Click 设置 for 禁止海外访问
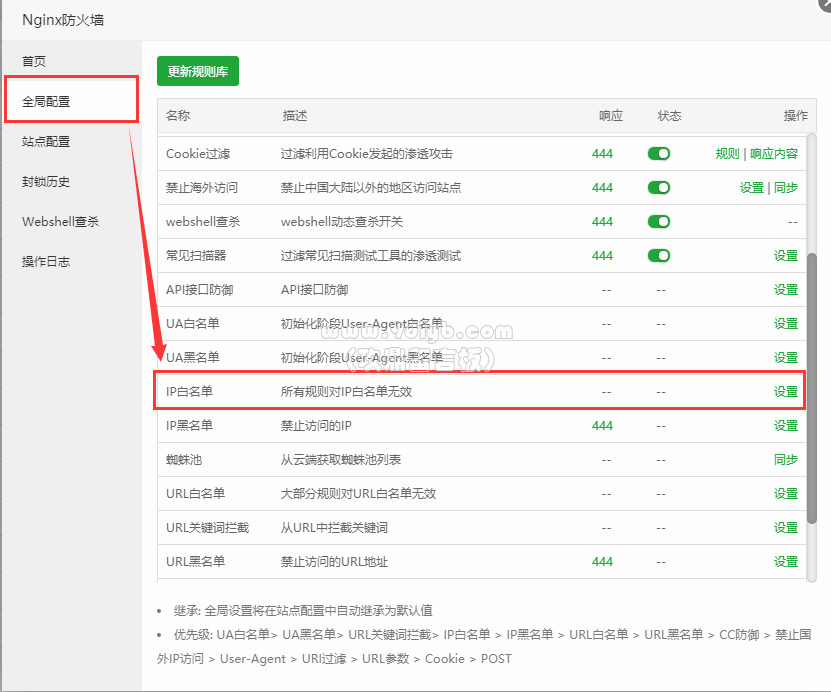831x692 pixels. 752,188
